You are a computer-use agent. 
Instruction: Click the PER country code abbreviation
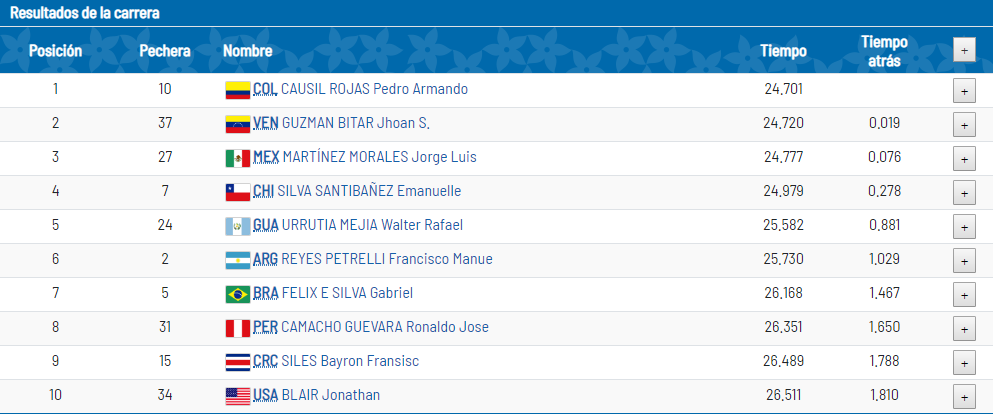265,328
